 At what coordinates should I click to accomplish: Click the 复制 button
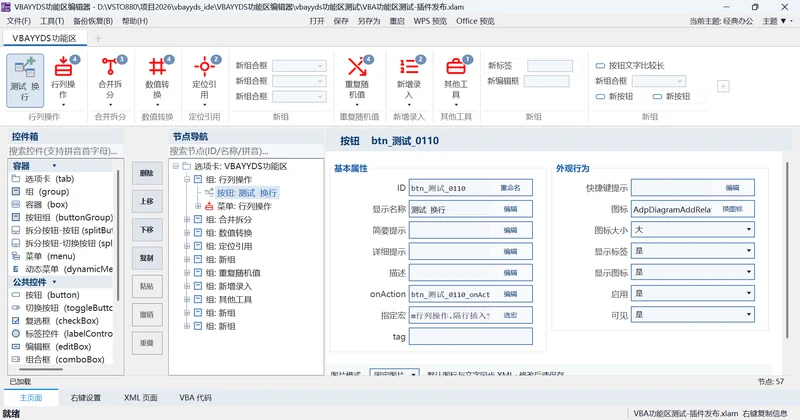coord(147,258)
